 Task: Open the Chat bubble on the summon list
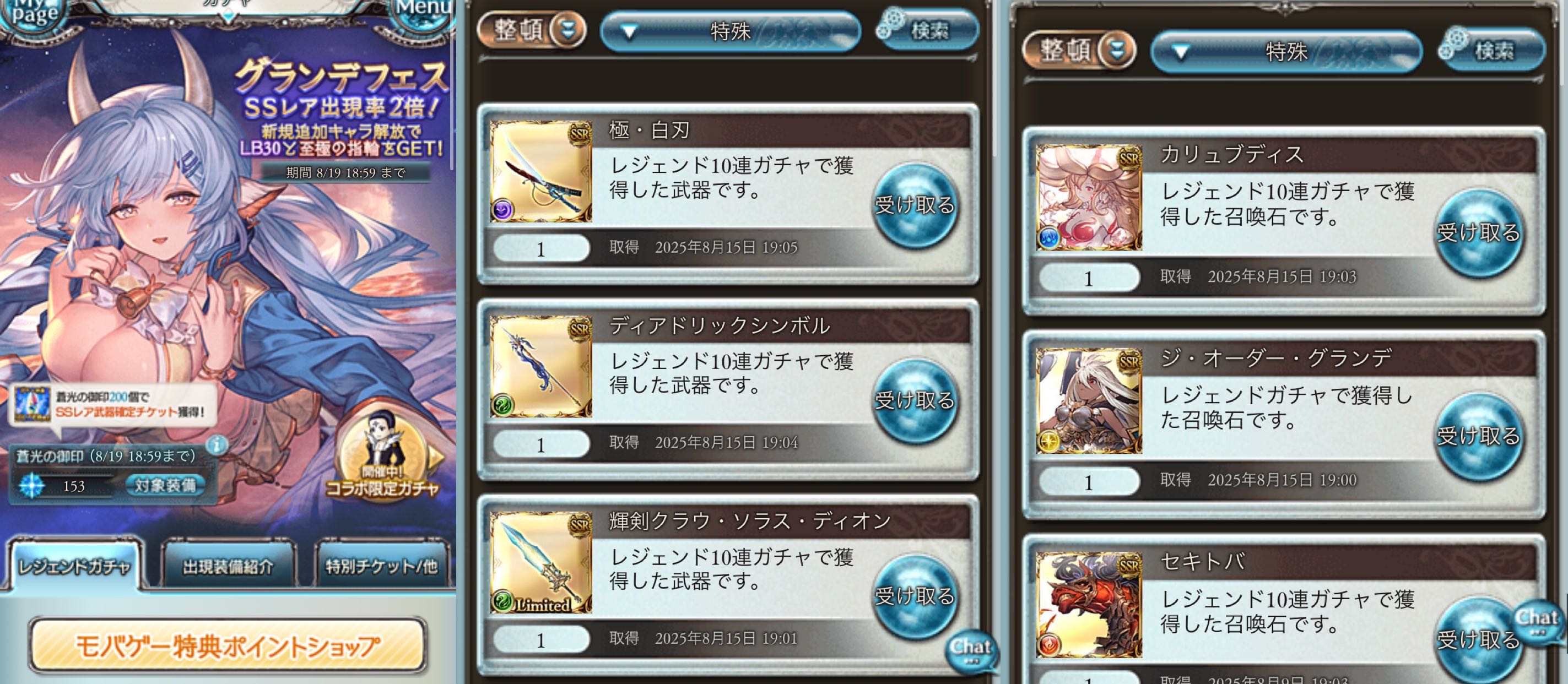(x=1538, y=622)
